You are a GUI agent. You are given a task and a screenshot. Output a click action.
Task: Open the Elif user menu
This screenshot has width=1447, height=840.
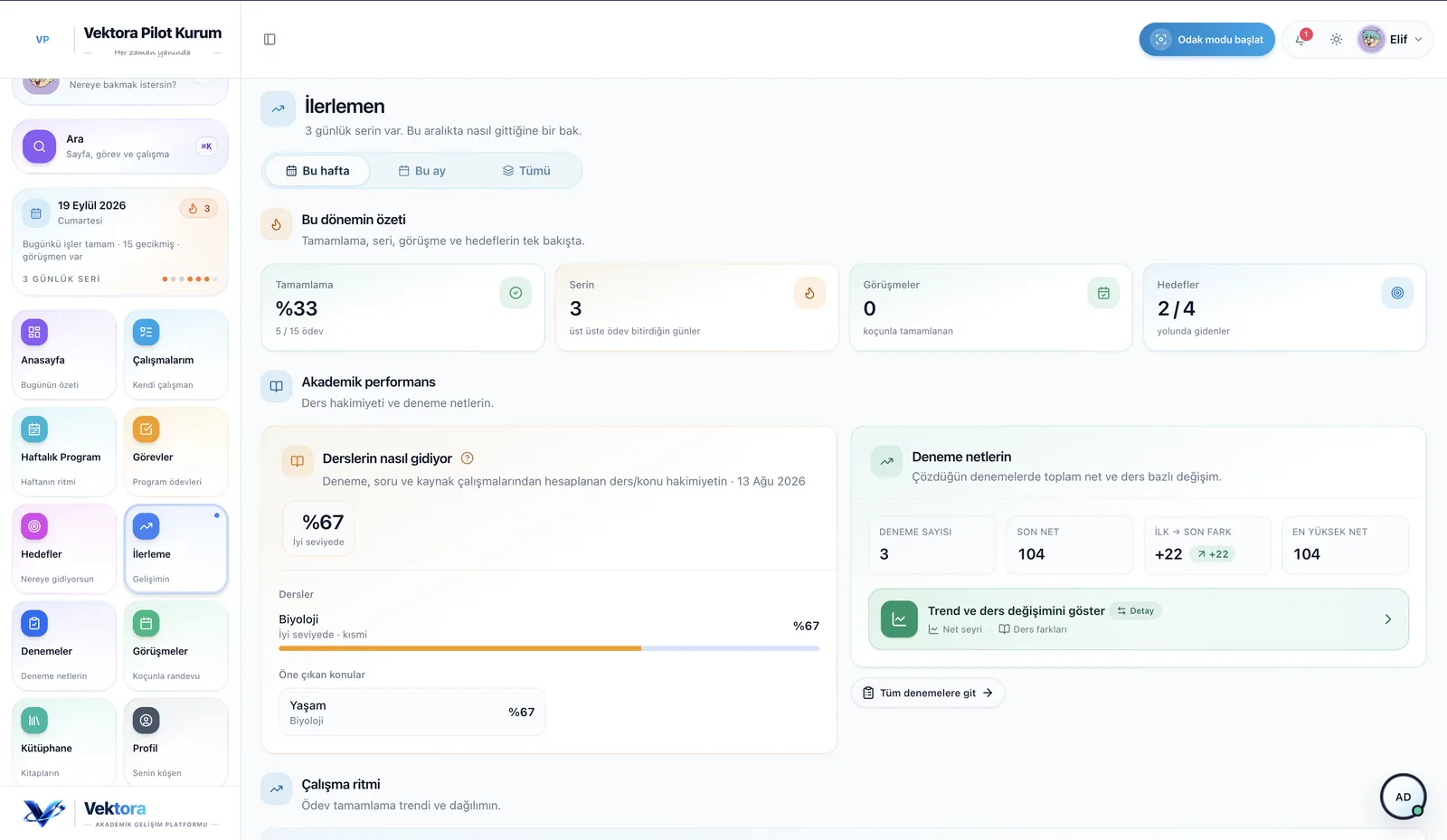coord(1391,40)
